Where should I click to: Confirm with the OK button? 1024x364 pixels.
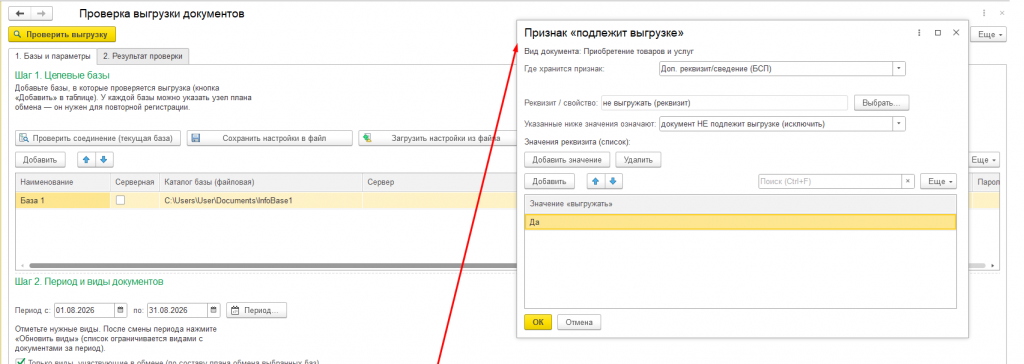tap(537, 322)
